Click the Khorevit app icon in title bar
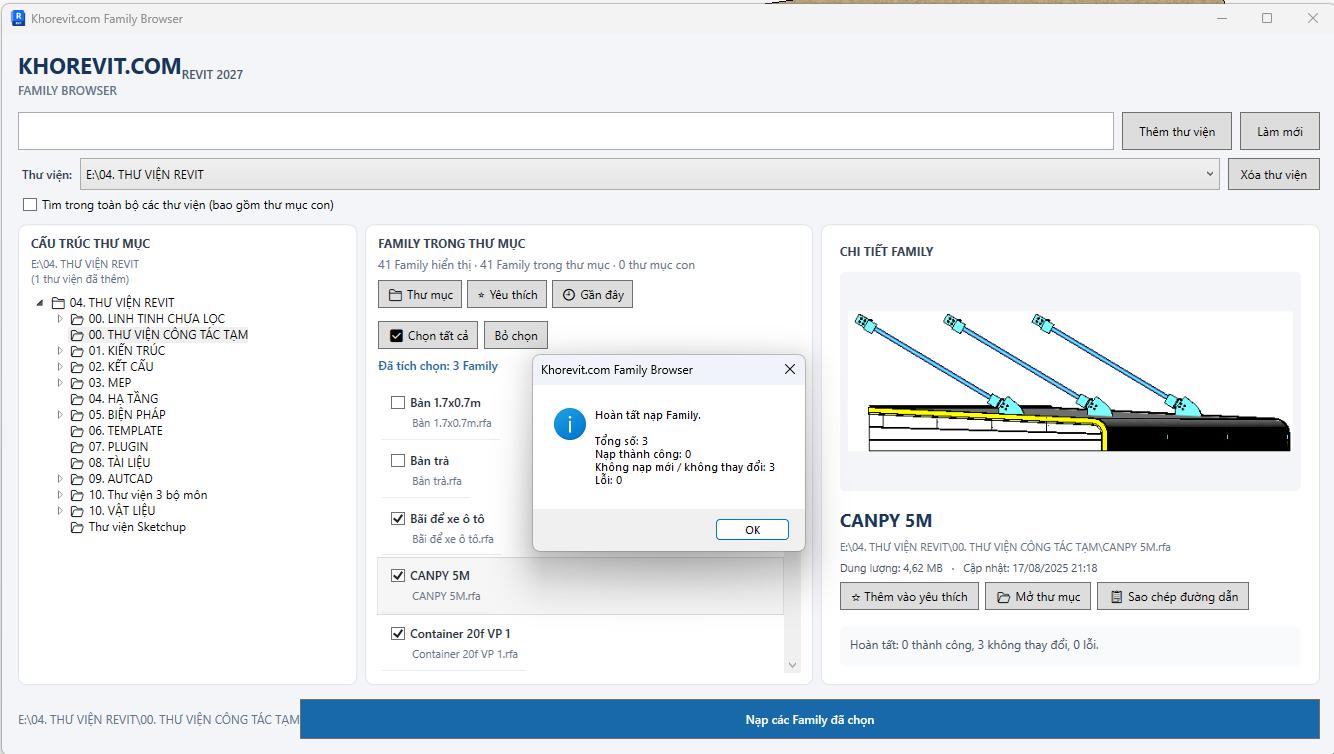Image resolution: width=1334 pixels, height=754 pixels. tap(17, 18)
